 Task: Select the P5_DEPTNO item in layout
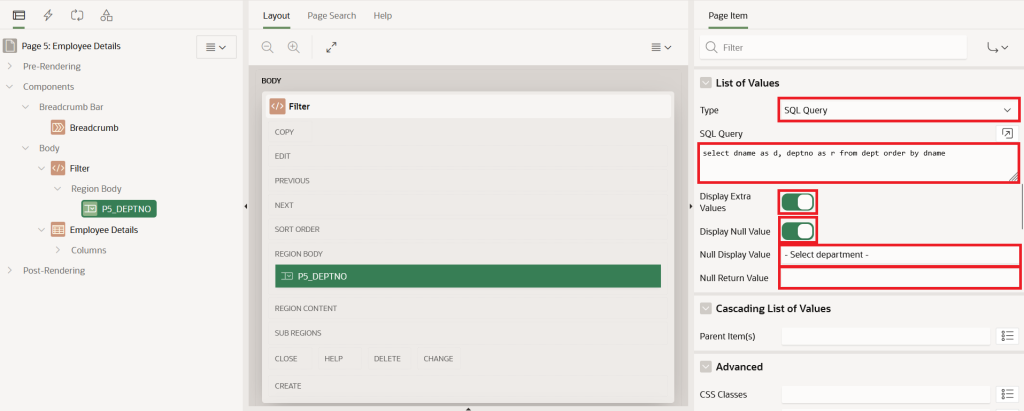(468, 276)
